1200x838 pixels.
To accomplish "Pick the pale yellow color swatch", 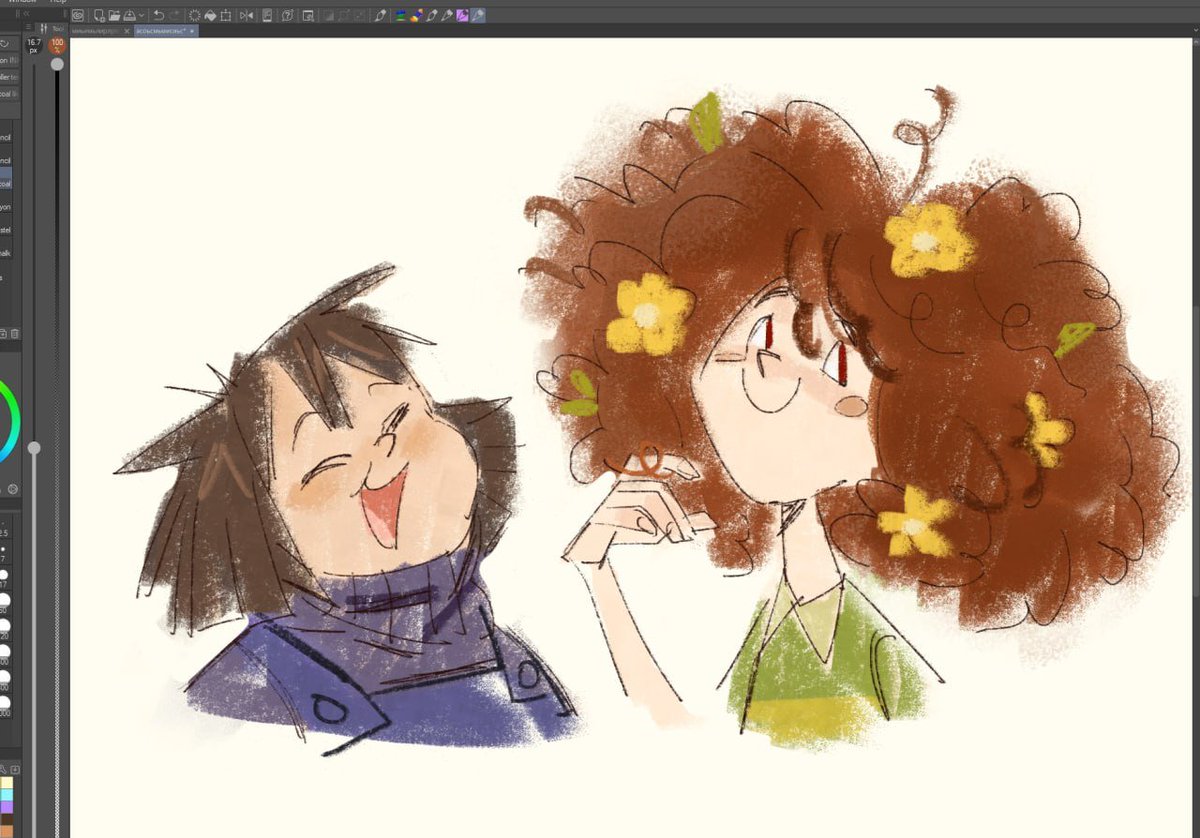I will click(x=6, y=782).
